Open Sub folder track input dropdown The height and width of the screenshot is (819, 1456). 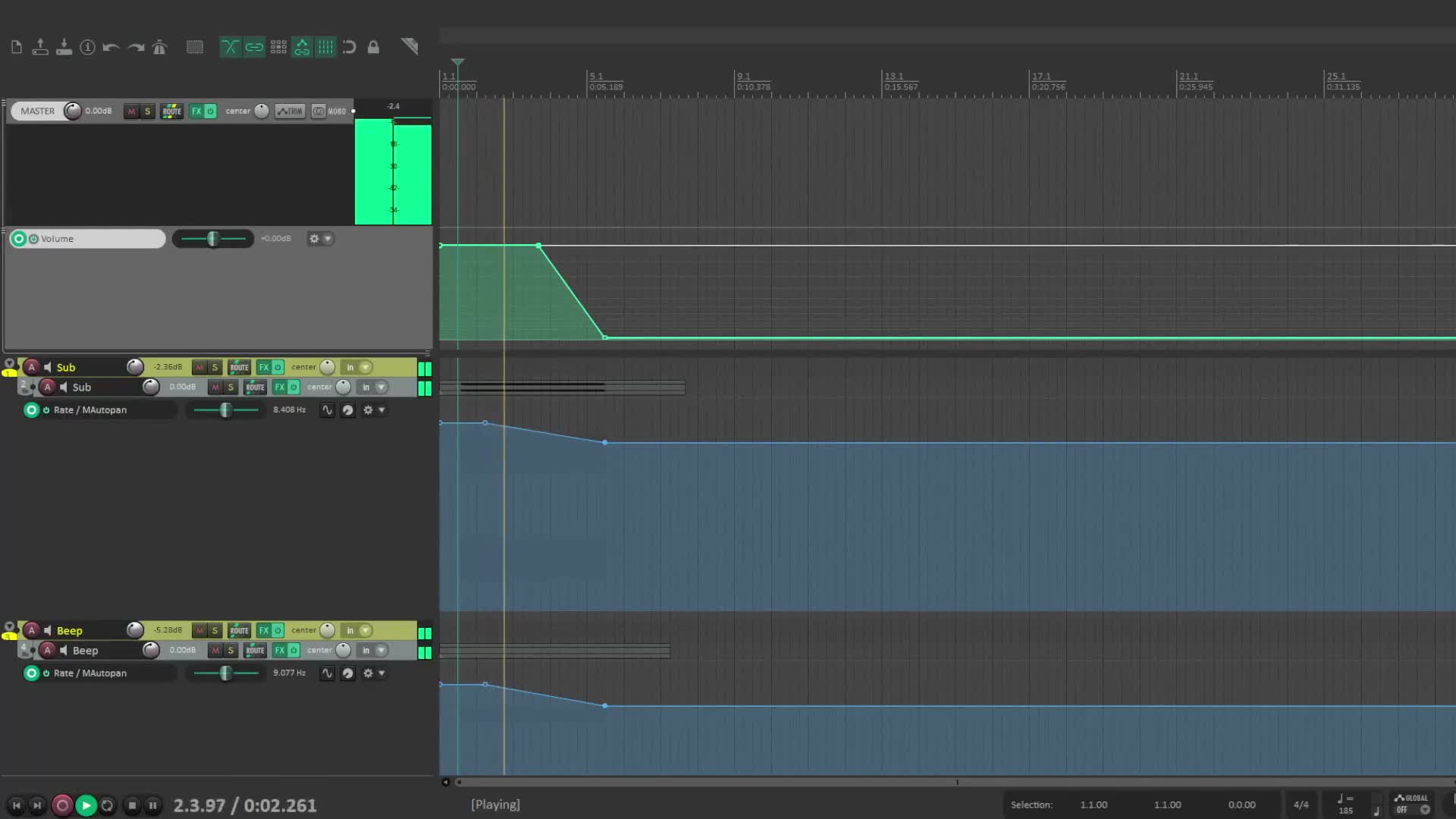tap(366, 367)
